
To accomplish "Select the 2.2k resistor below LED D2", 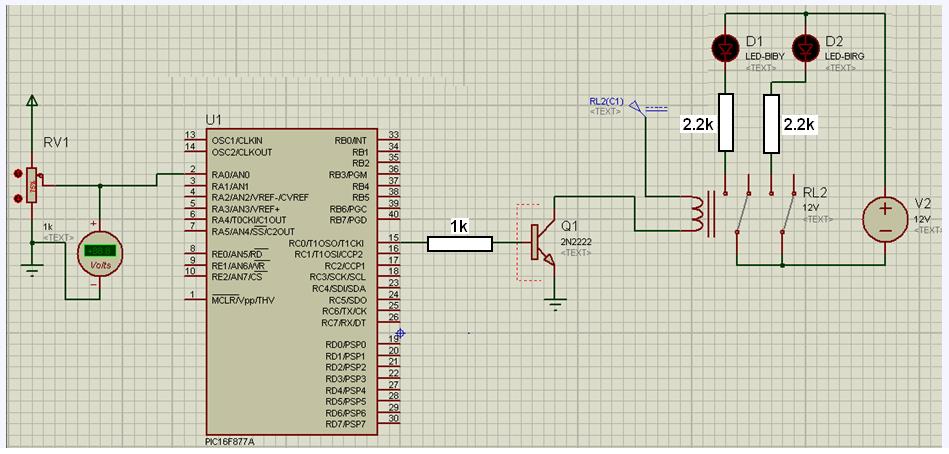I will pos(771,123).
